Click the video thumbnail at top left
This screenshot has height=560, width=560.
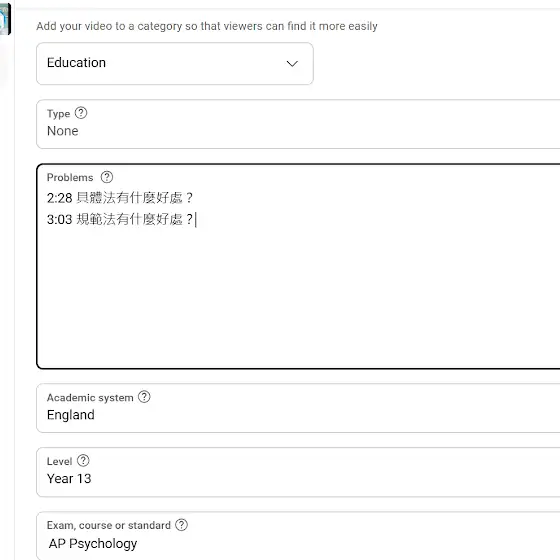tap(5, 19)
